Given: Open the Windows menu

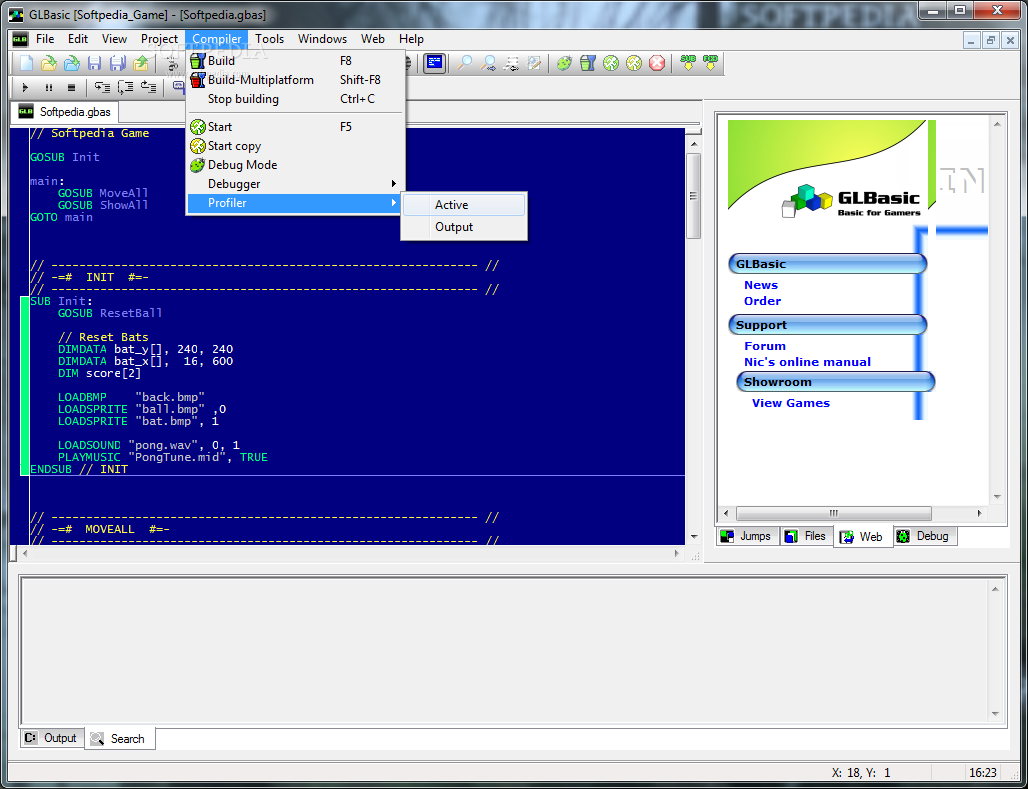Looking at the screenshot, I should click(323, 39).
